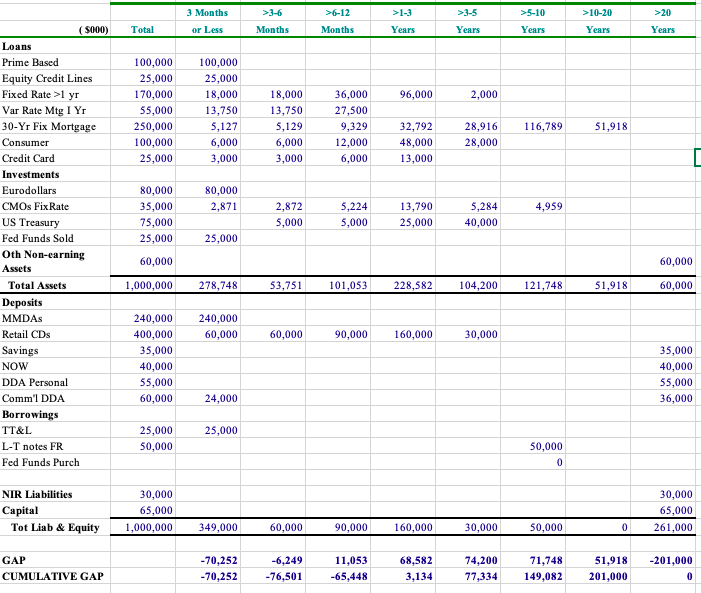Click the Eurodollars row label
The image size is (701, 593).
click(29, 191)
